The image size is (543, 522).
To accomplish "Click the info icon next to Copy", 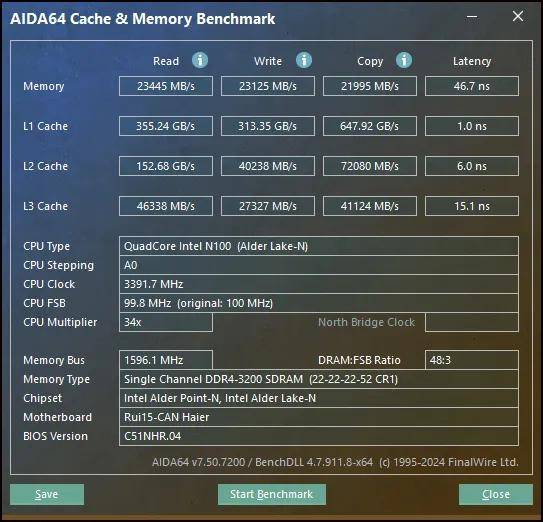I will 404,60.
